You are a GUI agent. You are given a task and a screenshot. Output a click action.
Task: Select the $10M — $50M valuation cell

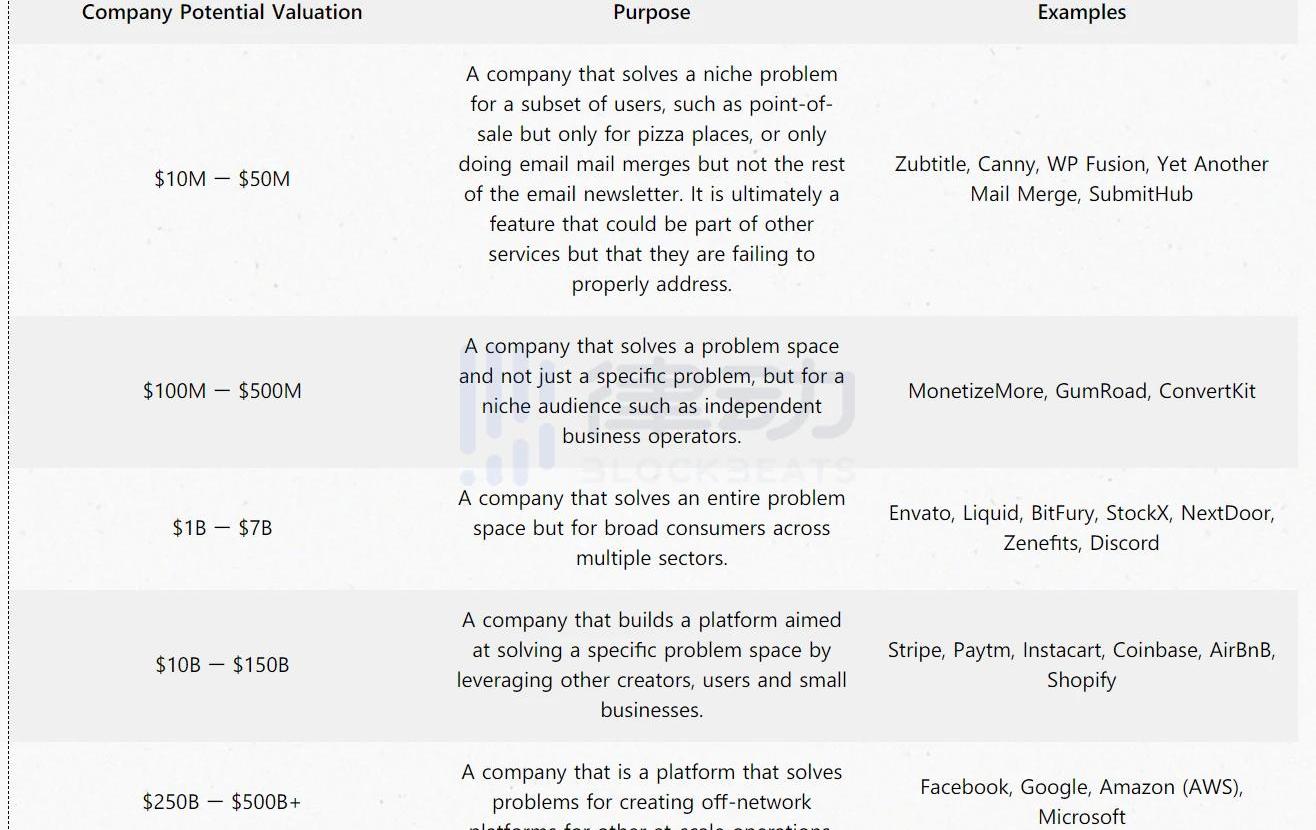click(222, 179)
